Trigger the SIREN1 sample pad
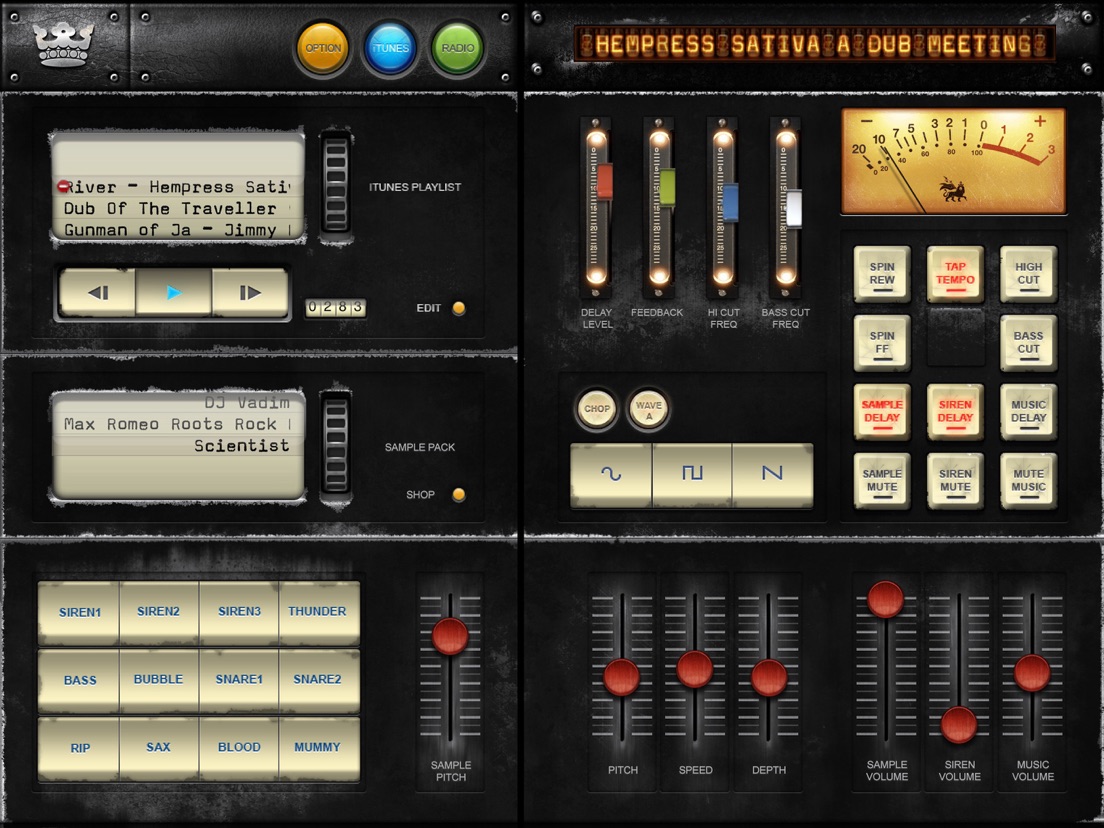Screen dimensions: 1104x828 80,612
